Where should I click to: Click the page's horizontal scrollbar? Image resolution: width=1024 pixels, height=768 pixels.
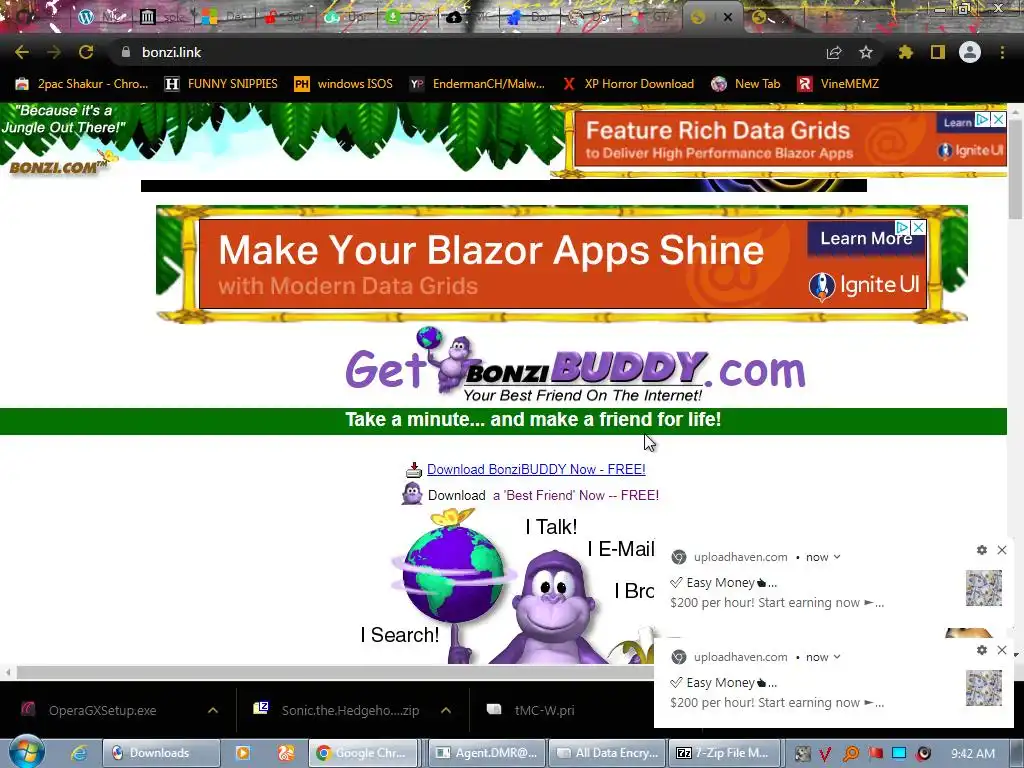pos(333,672)
